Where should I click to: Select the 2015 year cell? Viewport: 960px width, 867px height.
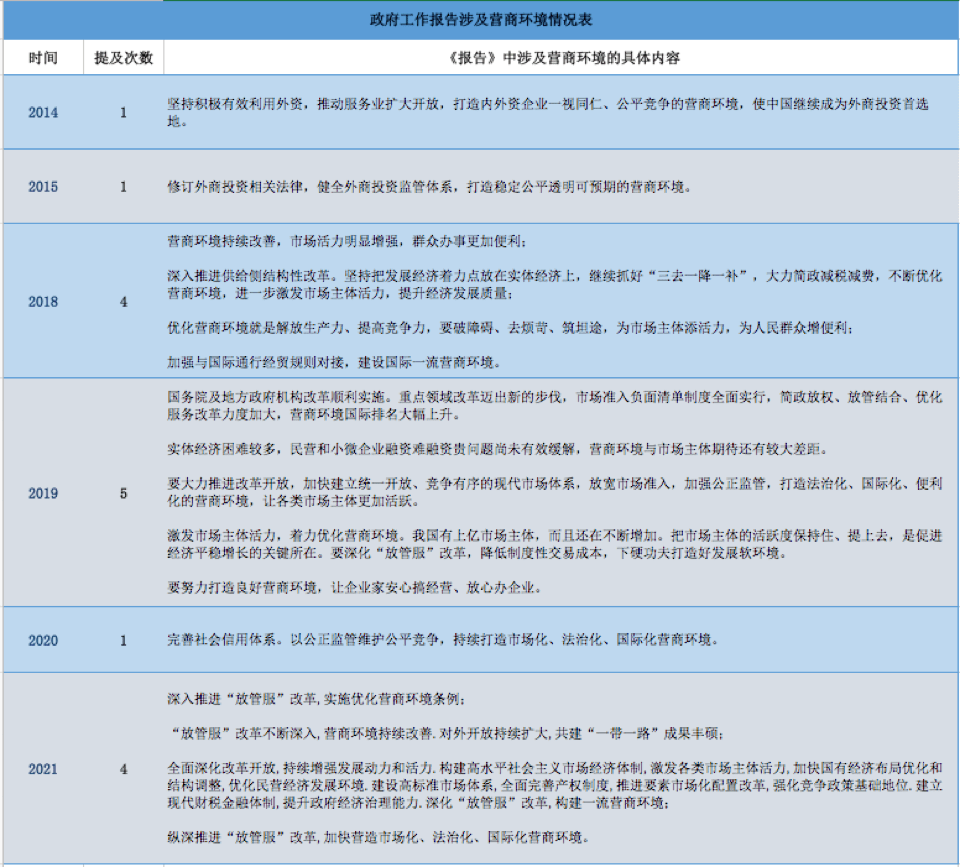43,187
